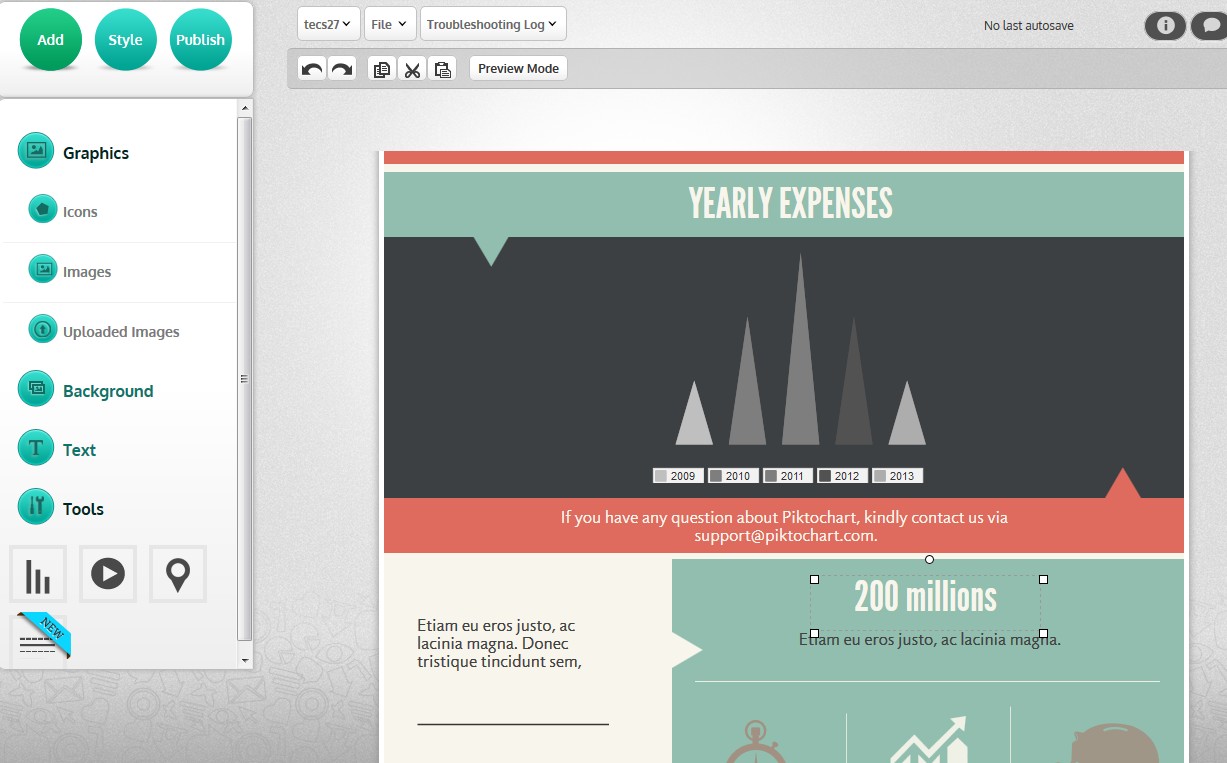Click the Graphics picture icon
The image size is (1227, 763).
pos(36,150)
